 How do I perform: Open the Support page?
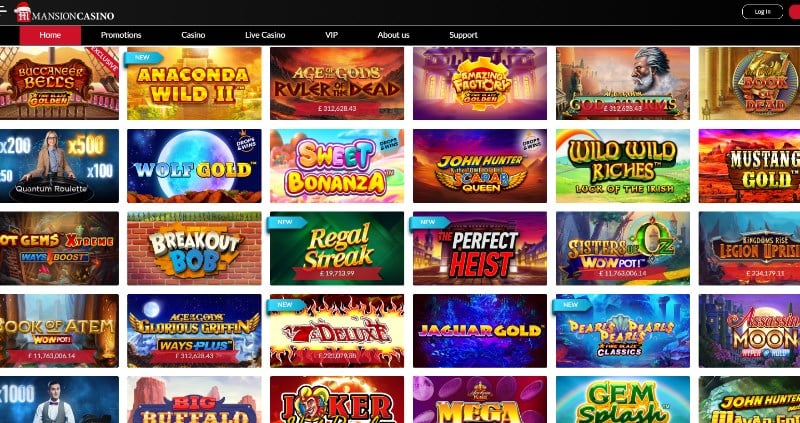pos(463,35)
